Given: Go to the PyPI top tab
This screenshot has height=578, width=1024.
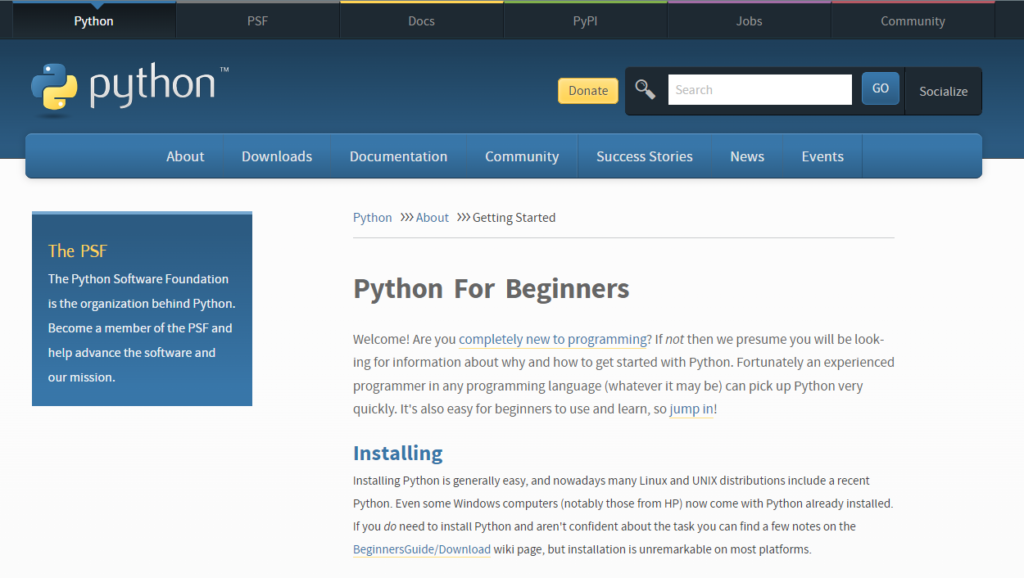Looking at the screenshot, I should coord(585,21).
